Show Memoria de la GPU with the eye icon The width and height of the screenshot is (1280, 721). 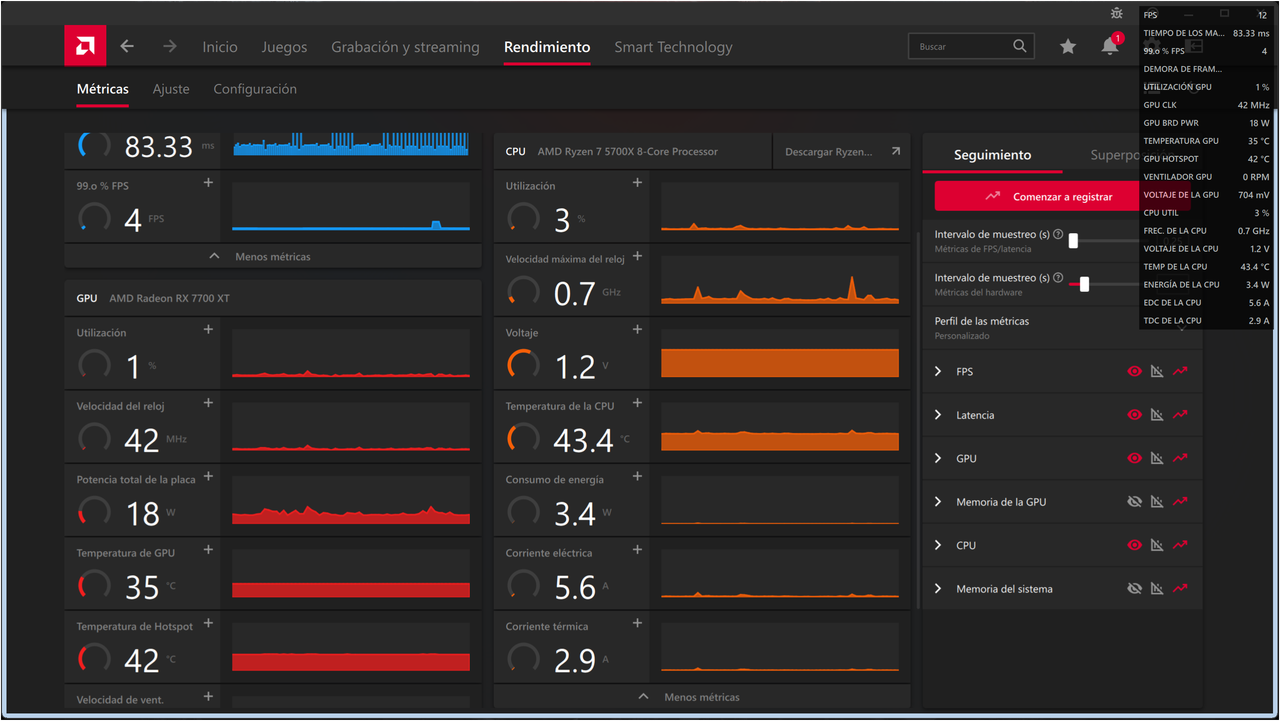[1134, 502]
